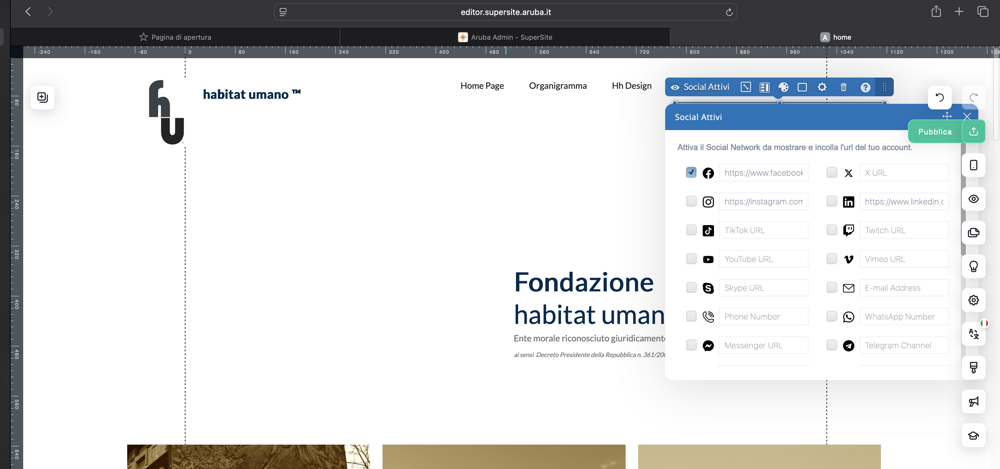Close the Social Attivi panel
1000x469 pixels.
967,116
